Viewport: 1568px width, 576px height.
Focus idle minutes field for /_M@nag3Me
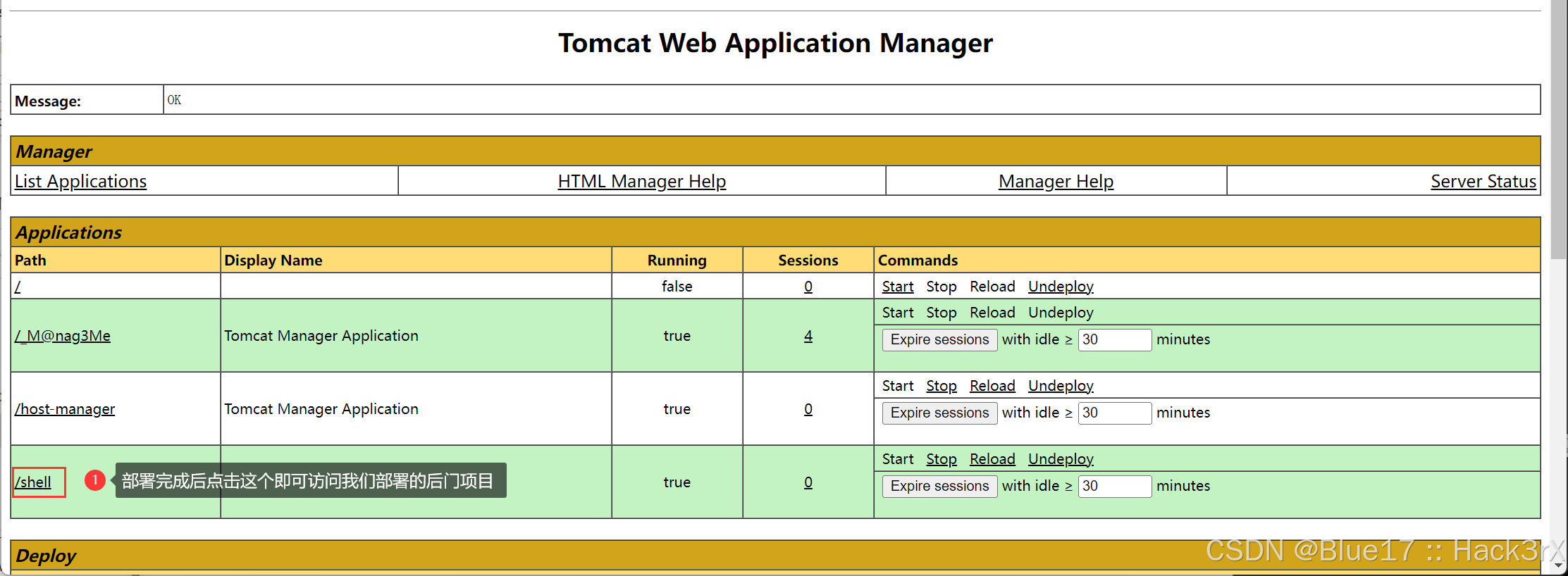point(1114,339)
